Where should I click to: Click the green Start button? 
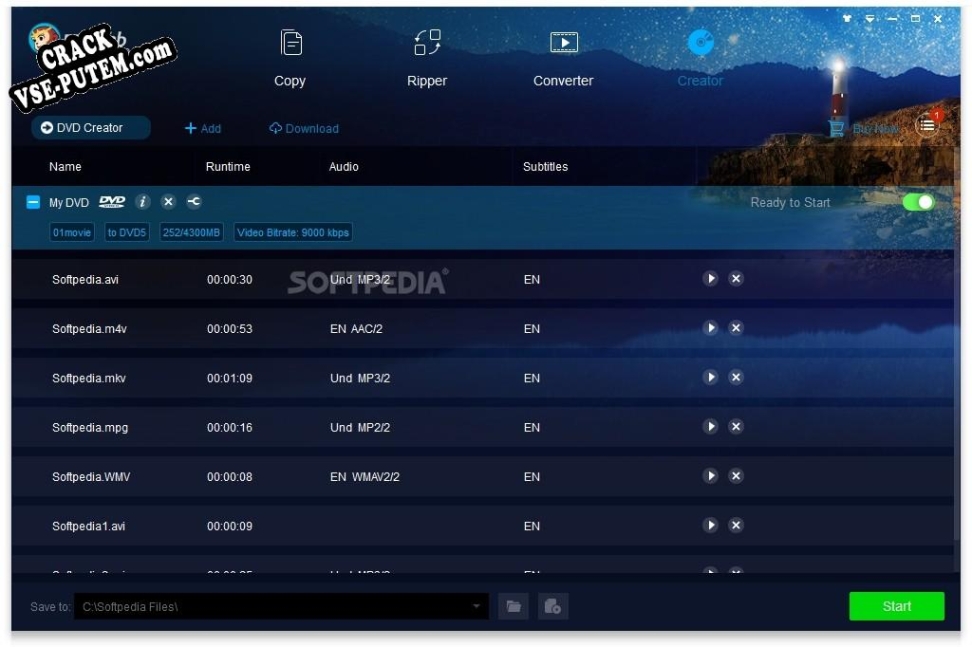tap(897, 606)
